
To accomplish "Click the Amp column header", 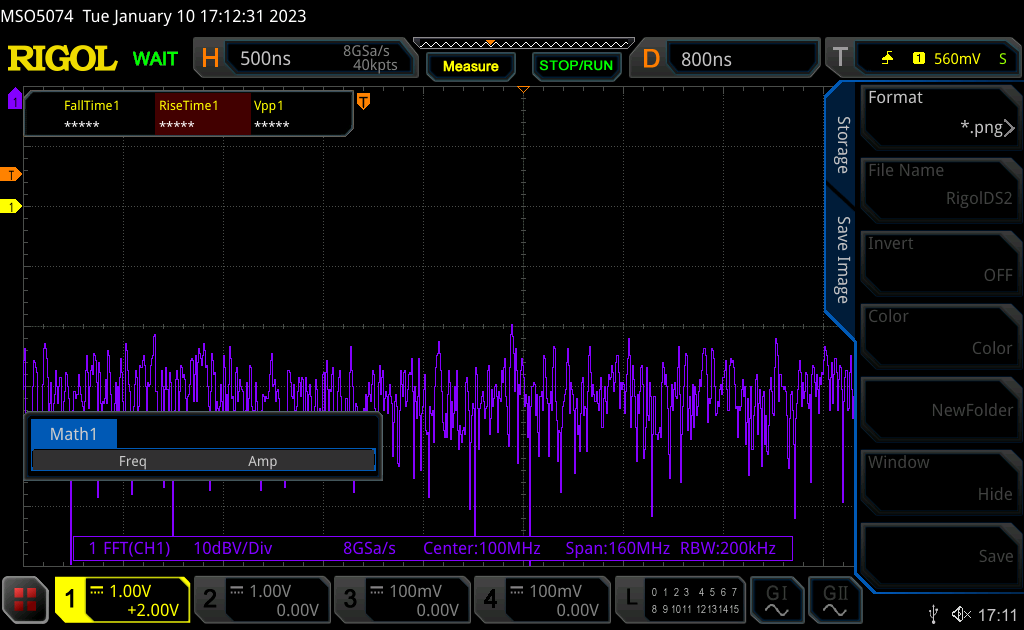I will pyautogui.click(x=263, y=461).
